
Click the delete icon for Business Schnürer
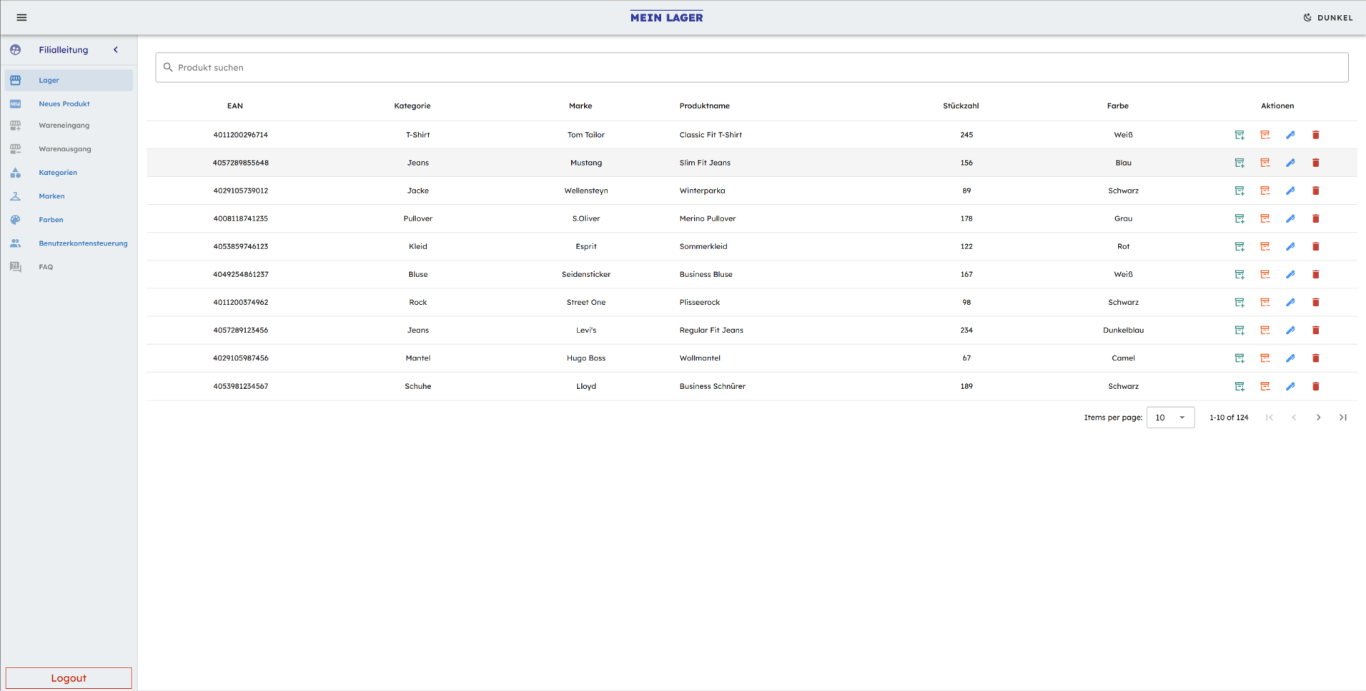coord(1314,386)
